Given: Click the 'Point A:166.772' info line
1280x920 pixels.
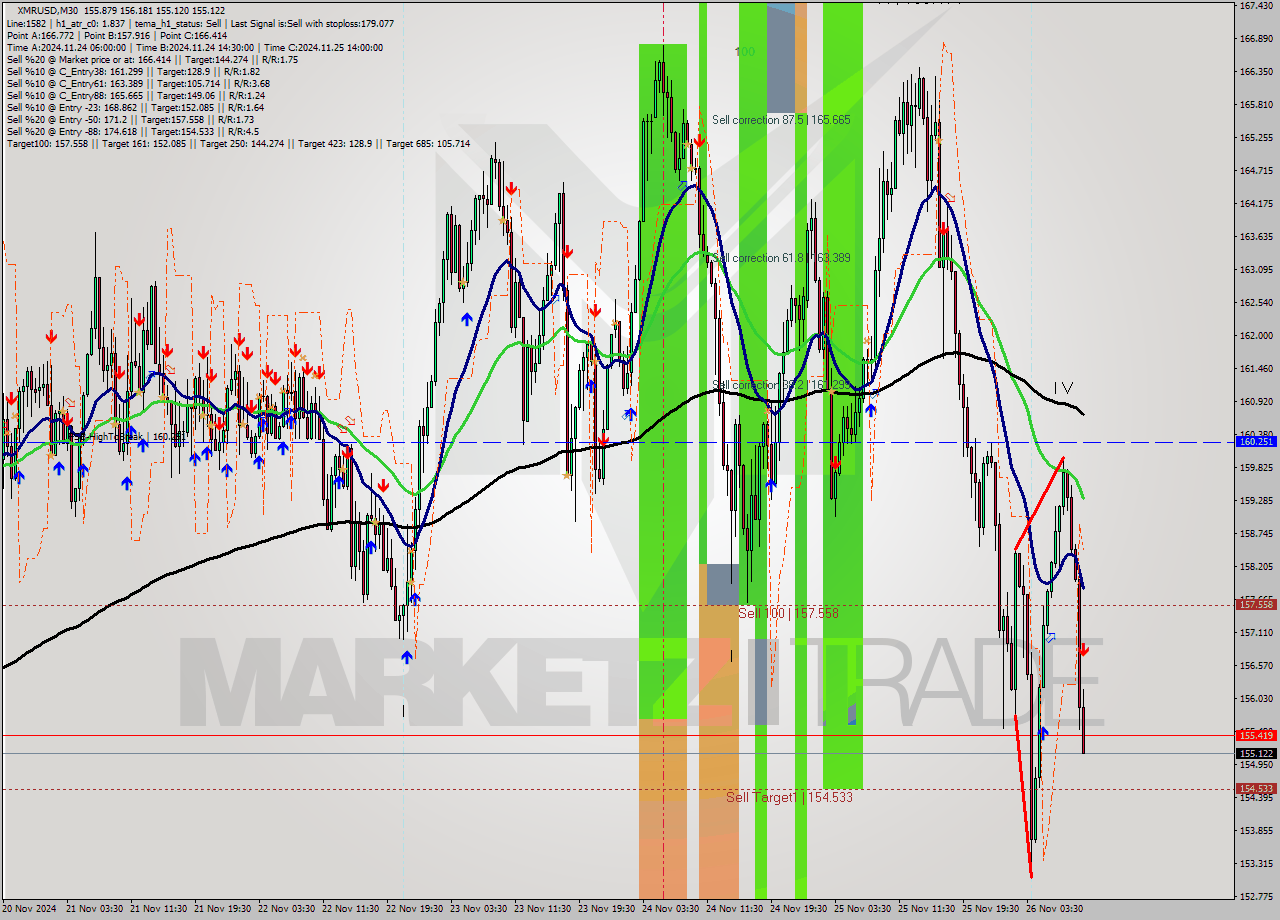Looking at the screenshot, I should 117,35.
